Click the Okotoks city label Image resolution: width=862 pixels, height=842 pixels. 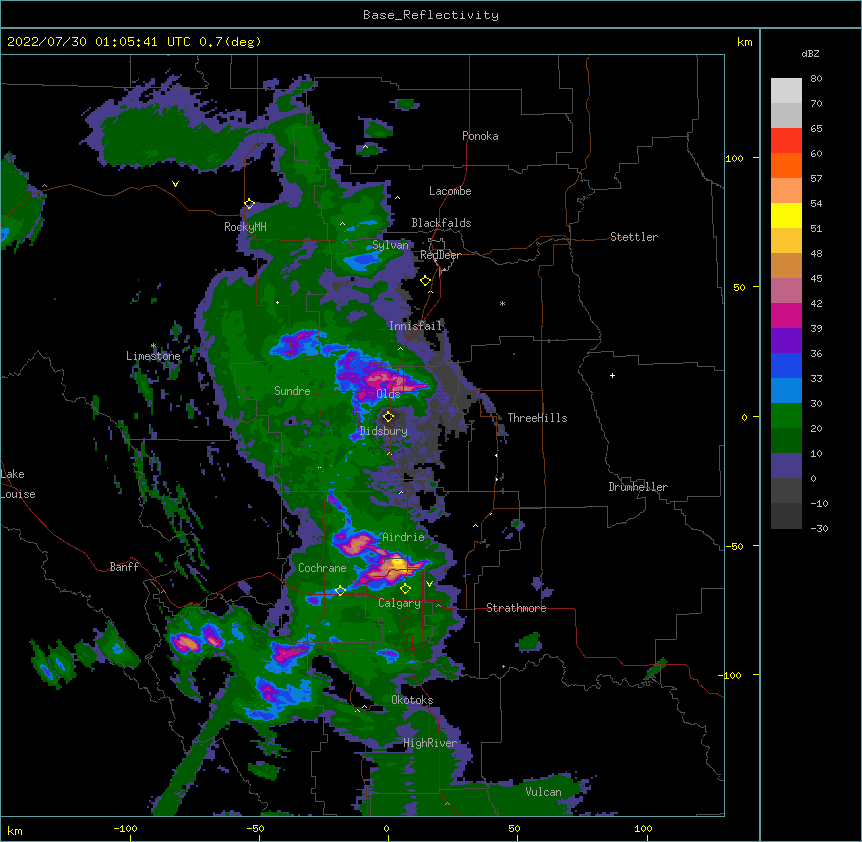coord(412,700)
